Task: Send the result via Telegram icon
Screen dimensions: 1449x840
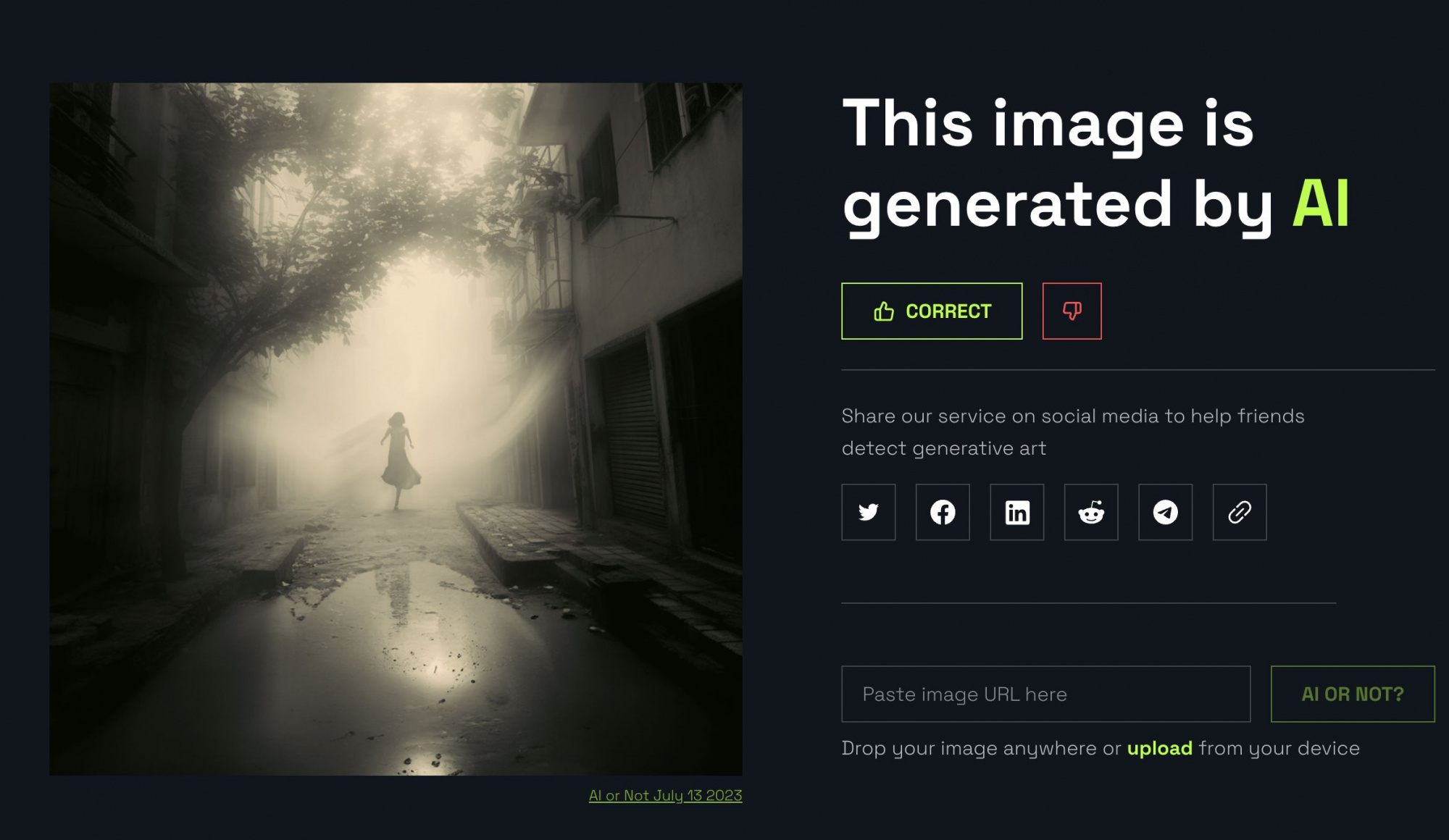Action: tap(1165, 512)
